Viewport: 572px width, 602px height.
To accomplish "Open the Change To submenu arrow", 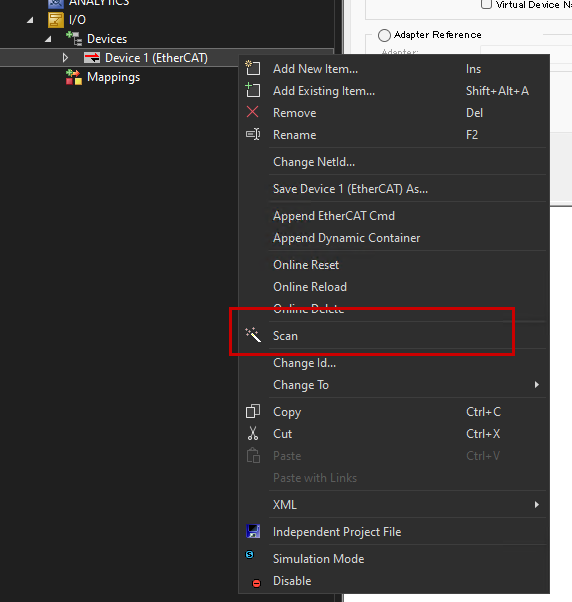I will (537, 385).
